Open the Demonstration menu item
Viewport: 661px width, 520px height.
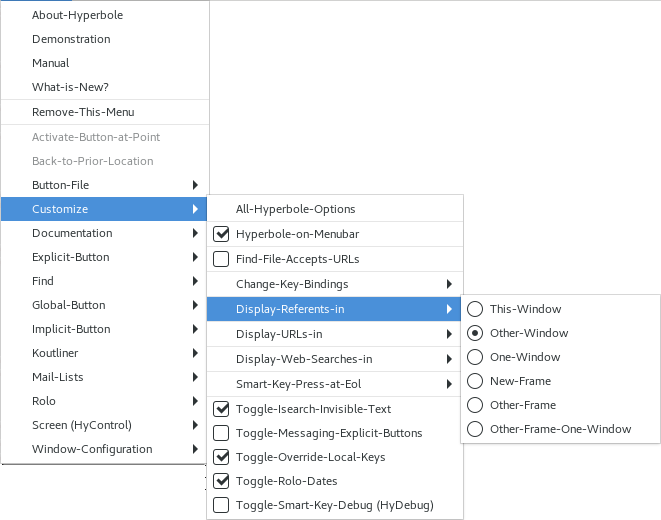click(x=71, y=39)
